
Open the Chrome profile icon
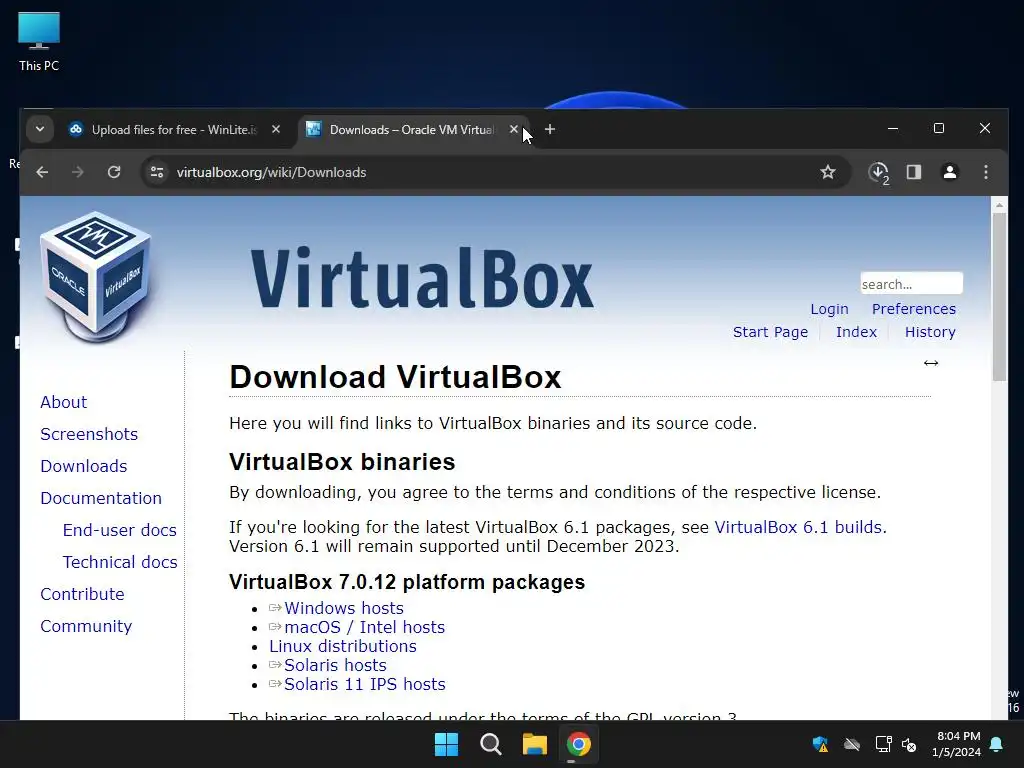pyautogui.click(x=950, y=172)
